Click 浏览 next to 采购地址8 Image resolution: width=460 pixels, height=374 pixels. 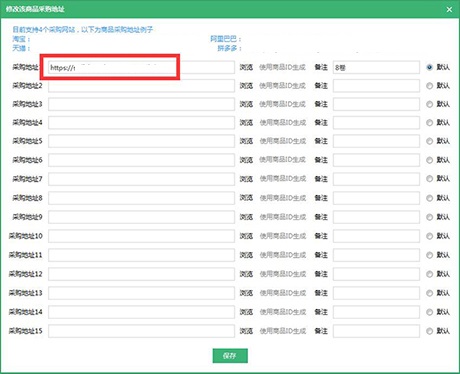246,198
